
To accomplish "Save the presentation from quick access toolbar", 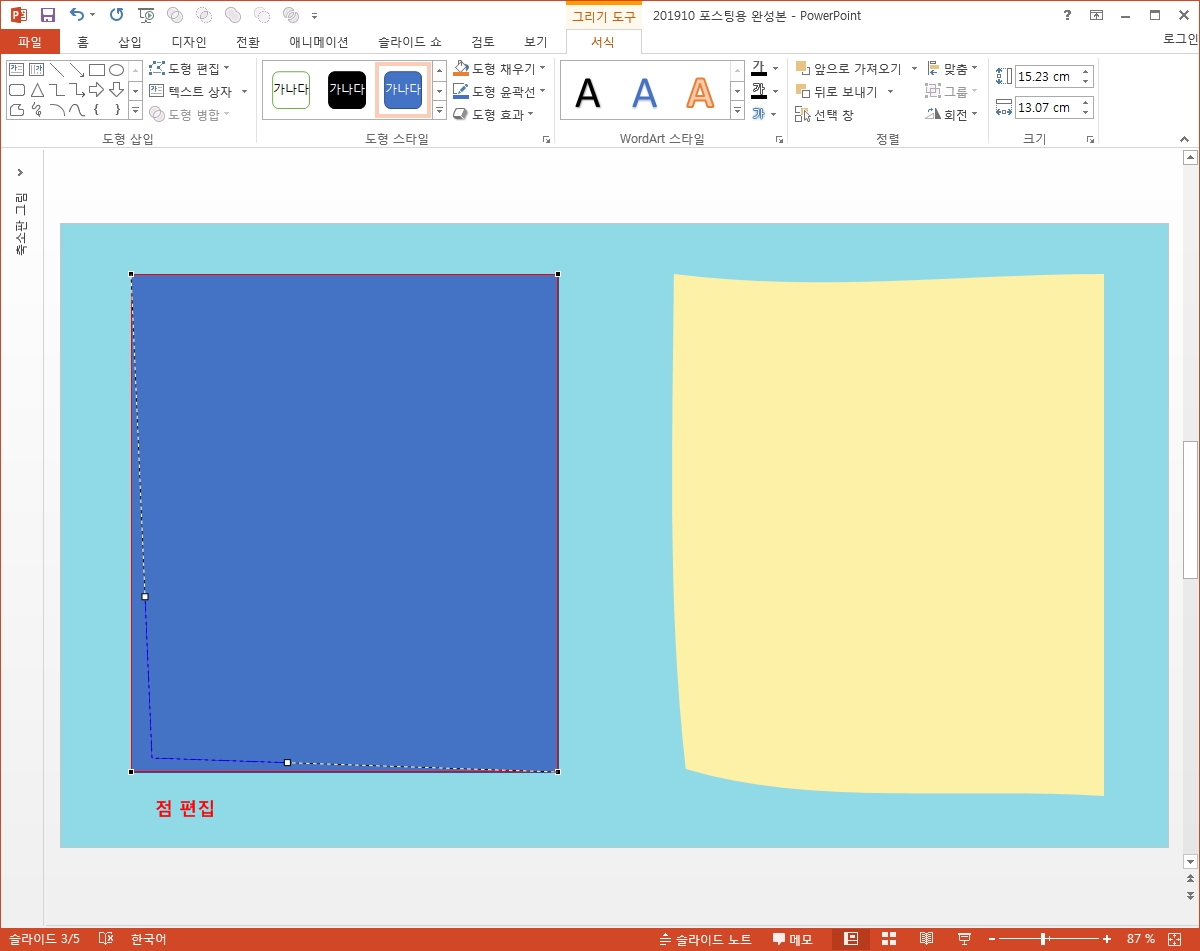I will point(47,15).
